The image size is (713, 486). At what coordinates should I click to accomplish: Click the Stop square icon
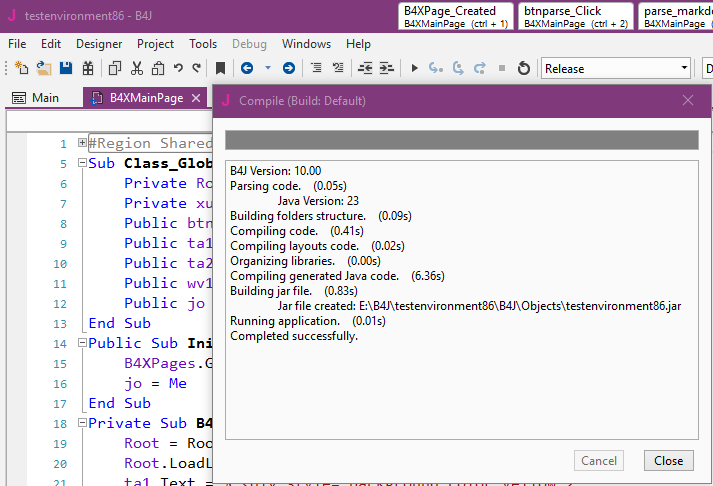502,68
